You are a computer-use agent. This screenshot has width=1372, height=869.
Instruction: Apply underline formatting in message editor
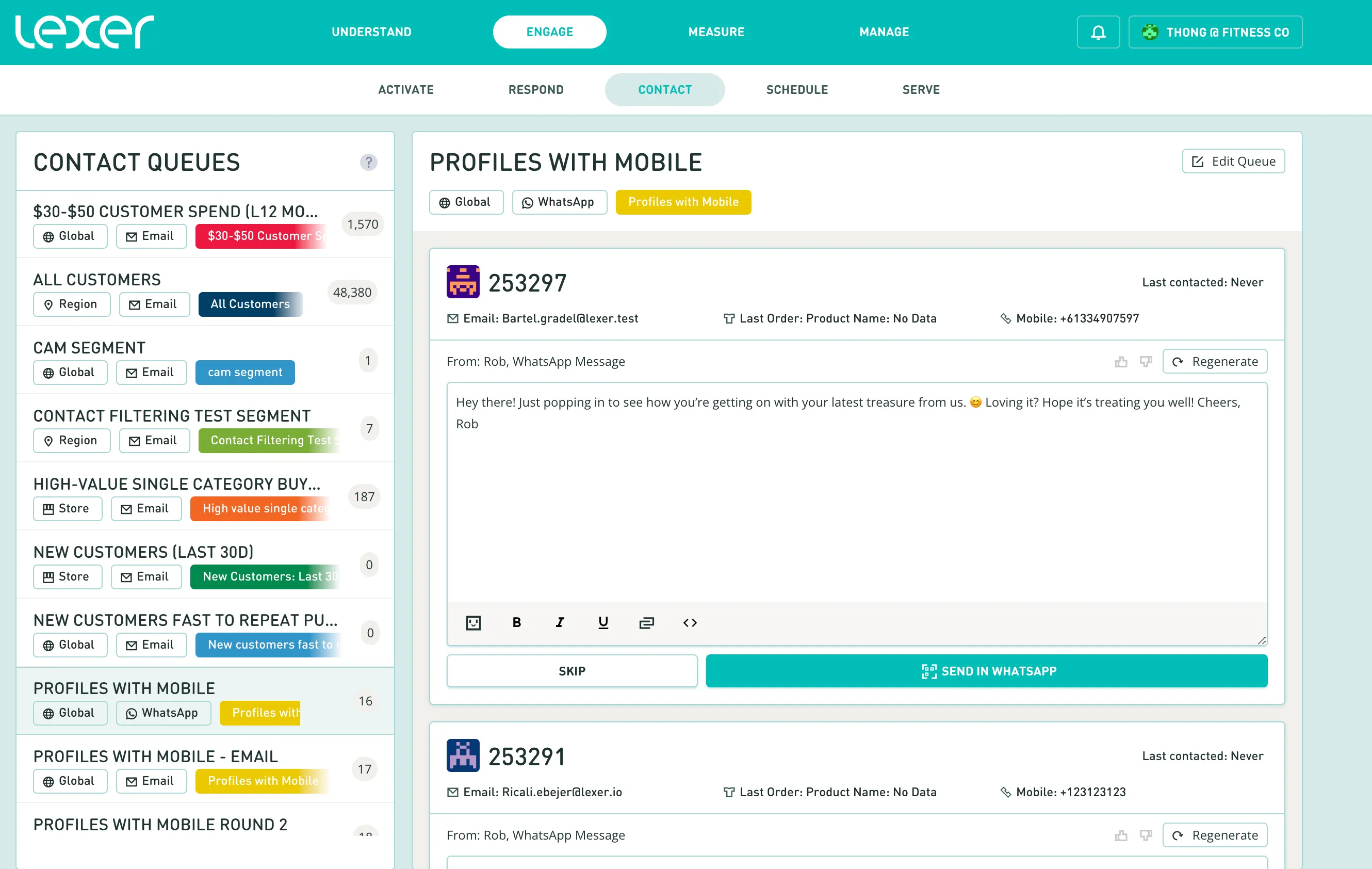[603, 622]
